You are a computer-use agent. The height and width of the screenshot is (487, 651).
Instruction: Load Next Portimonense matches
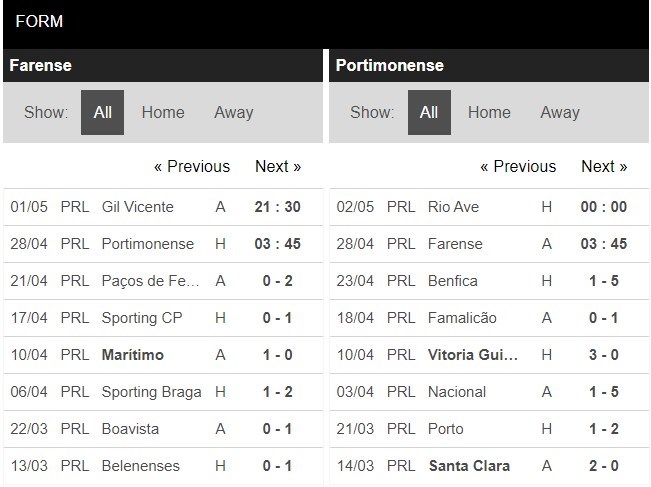coord(604,166)
